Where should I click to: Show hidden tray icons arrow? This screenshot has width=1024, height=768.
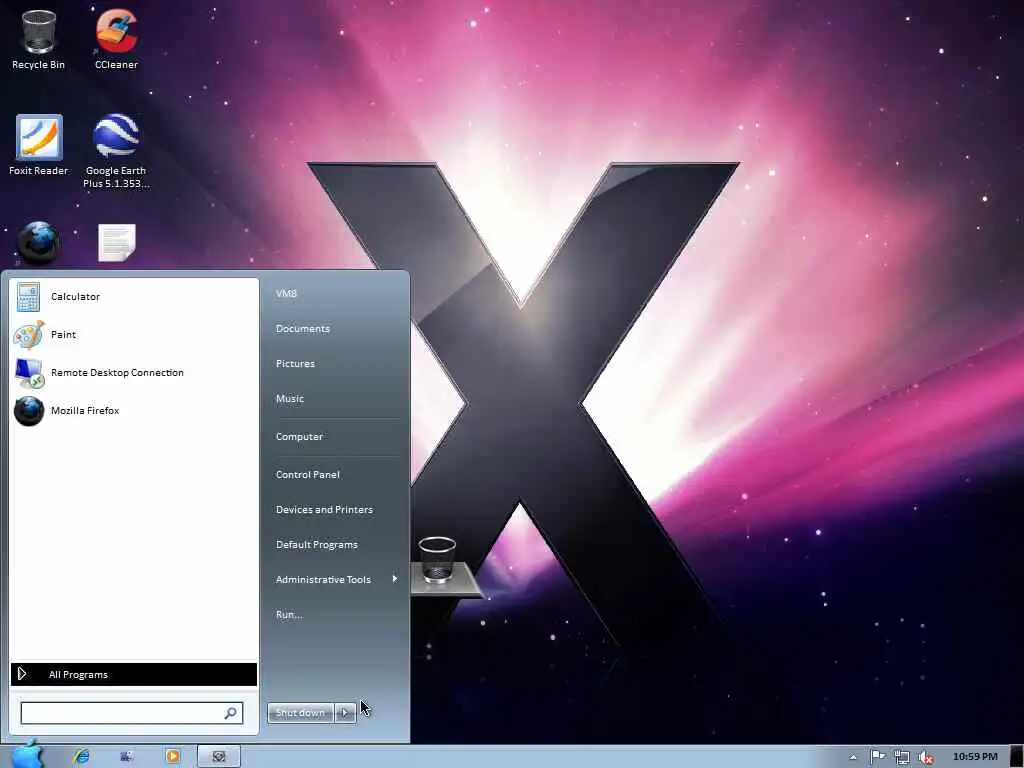(x=853, y=757)
